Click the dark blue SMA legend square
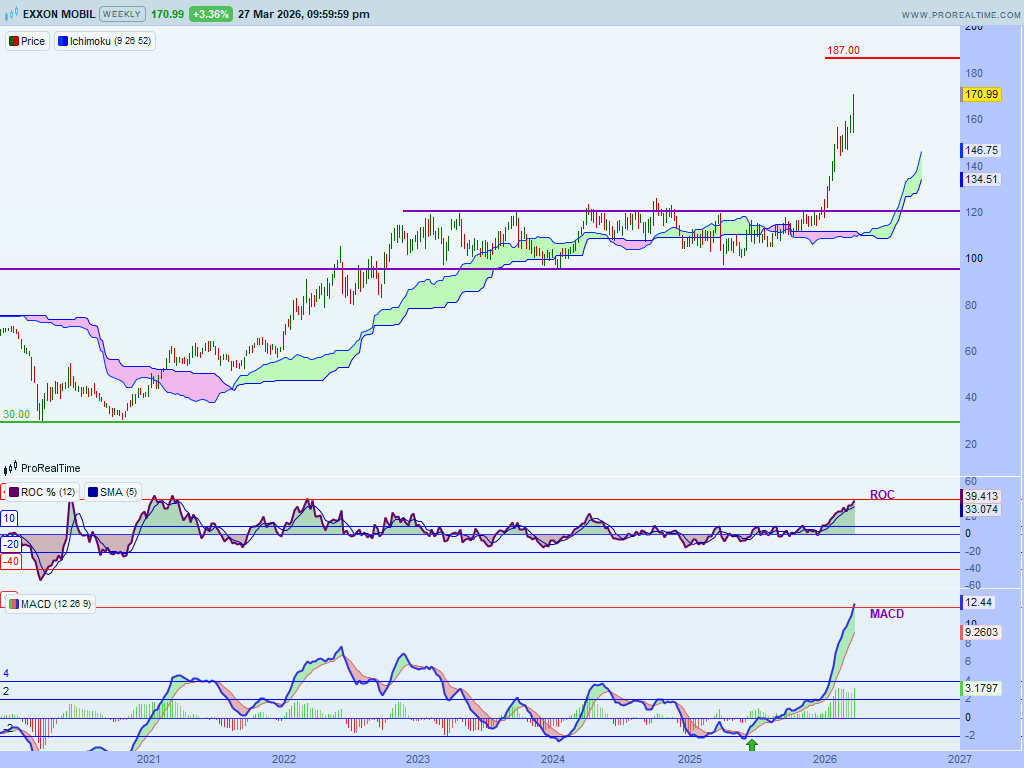The width and height of the screenshot is (1024, 768). 93,492
